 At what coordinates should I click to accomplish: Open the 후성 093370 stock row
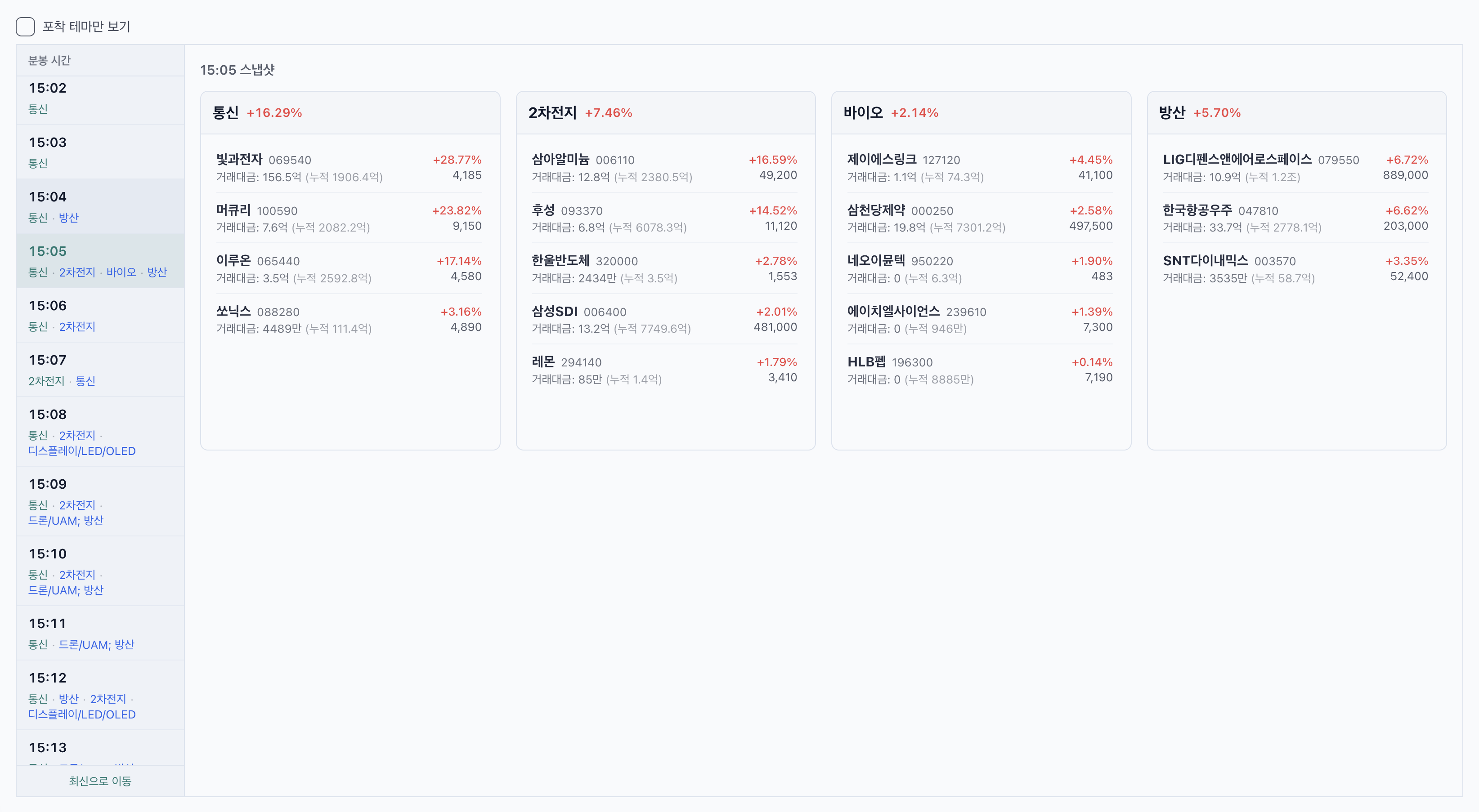pos(664,218)
